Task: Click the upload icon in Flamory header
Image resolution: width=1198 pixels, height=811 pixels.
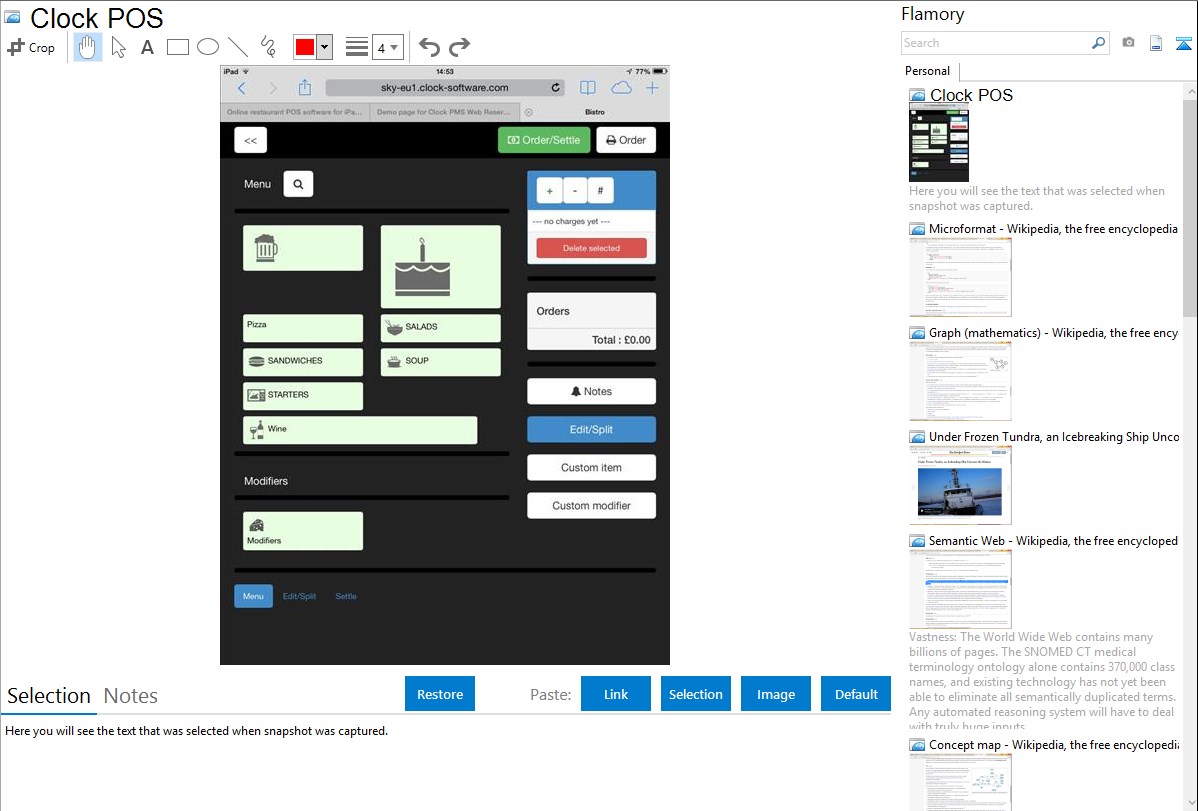Action: (x=1183, y=43)
